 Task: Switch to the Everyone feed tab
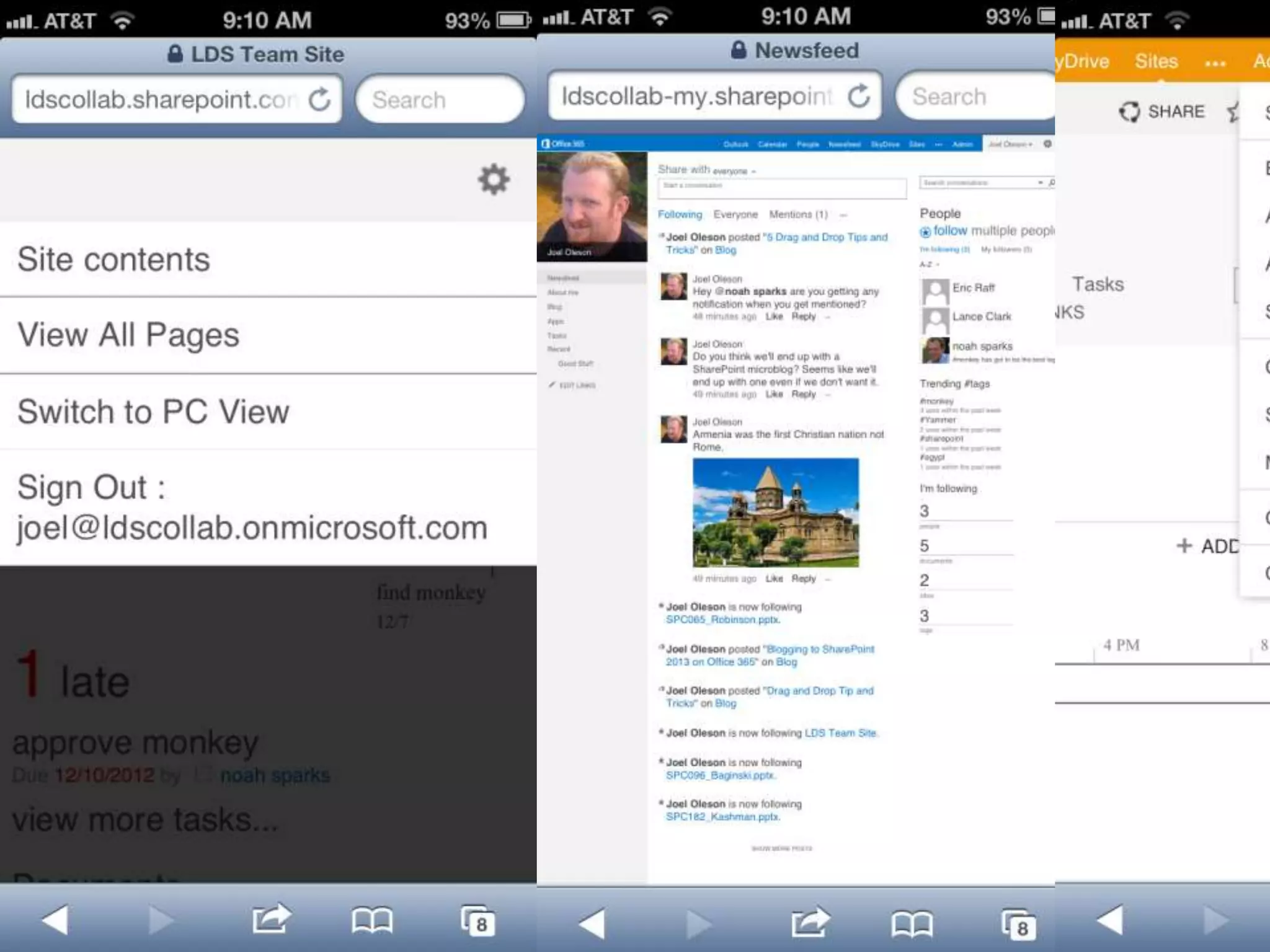coord(735,214)
